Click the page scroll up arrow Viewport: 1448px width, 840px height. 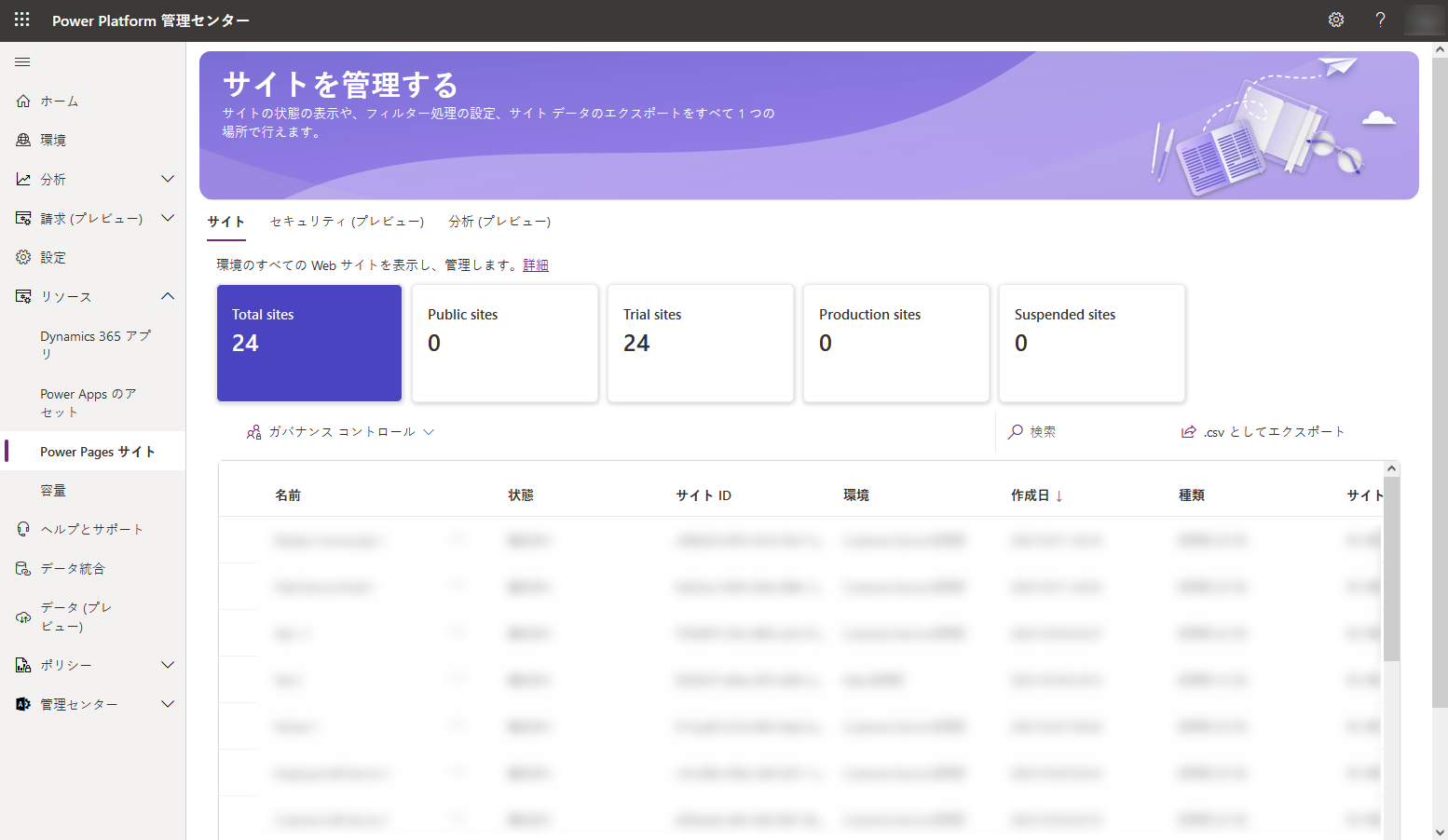coord(1440,49)
